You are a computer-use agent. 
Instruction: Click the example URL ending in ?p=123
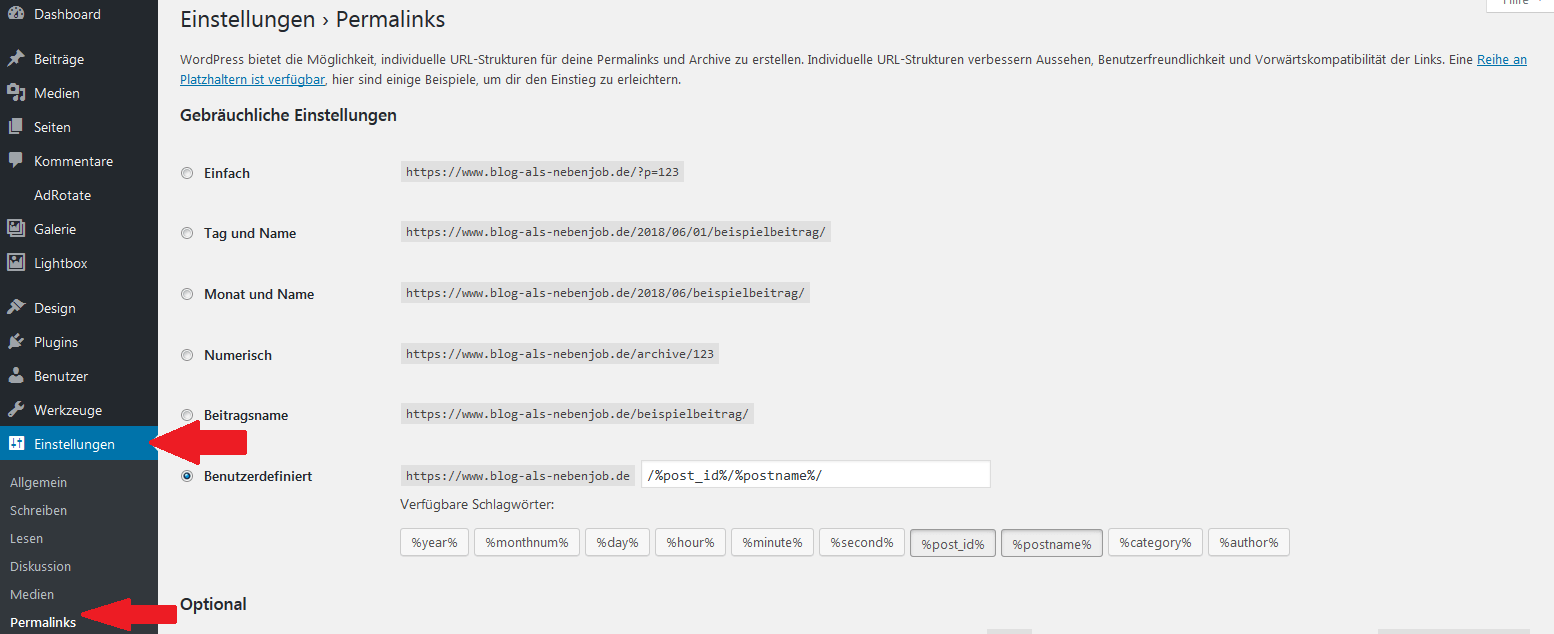coord(543,172)
